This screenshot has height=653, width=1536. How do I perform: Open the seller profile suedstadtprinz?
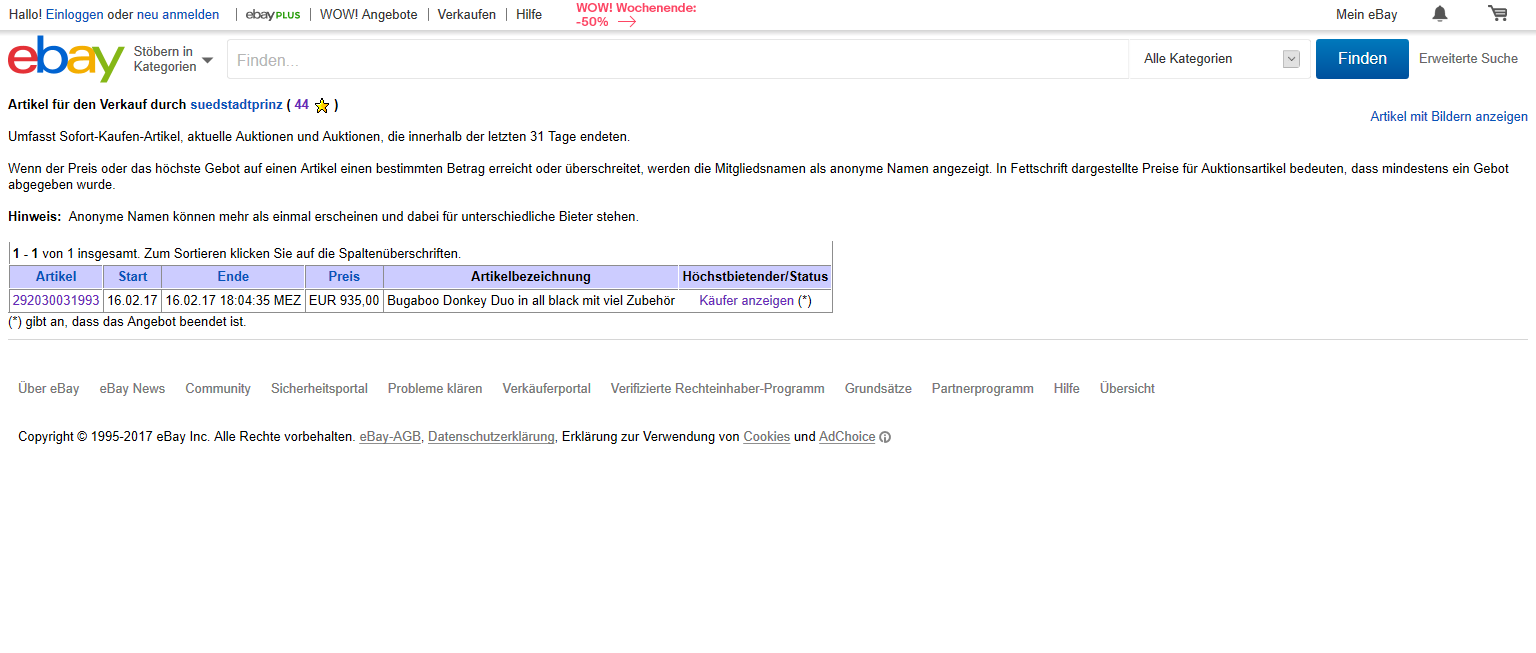pyautogui.click(x=236, y=105)
